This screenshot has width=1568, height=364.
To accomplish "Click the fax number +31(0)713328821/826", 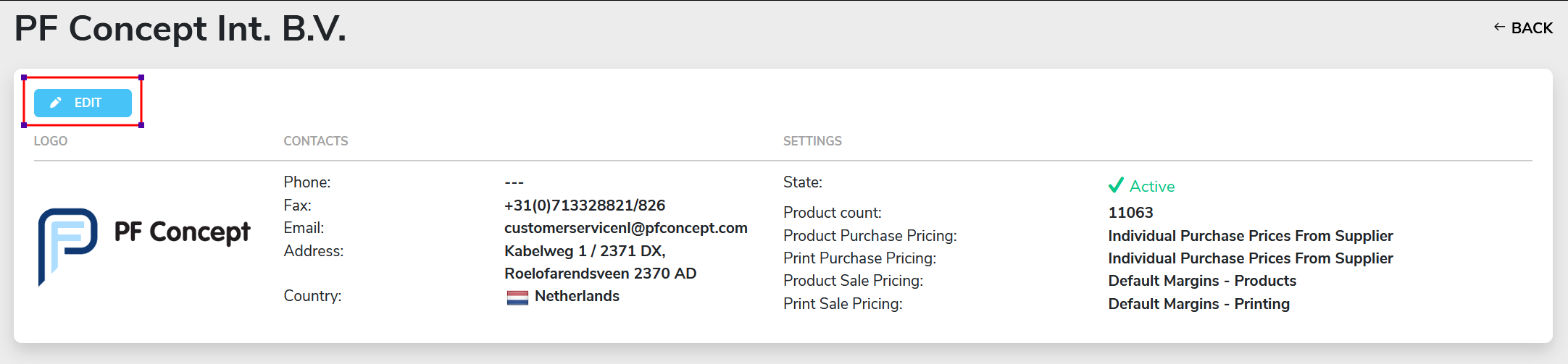I will pos(585,206).
